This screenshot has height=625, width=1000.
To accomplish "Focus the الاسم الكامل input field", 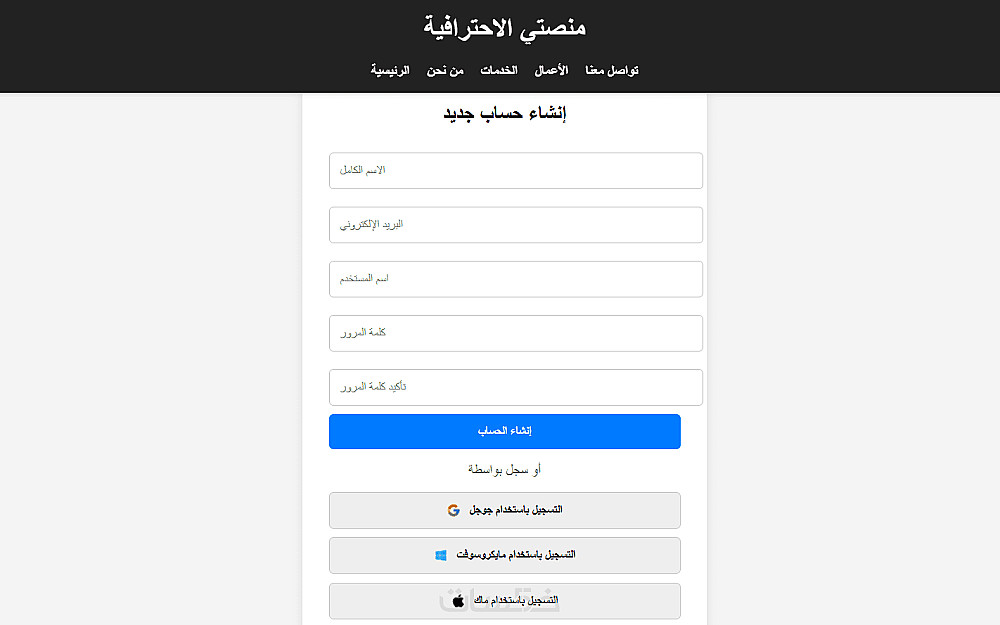I will pos(515,170).
